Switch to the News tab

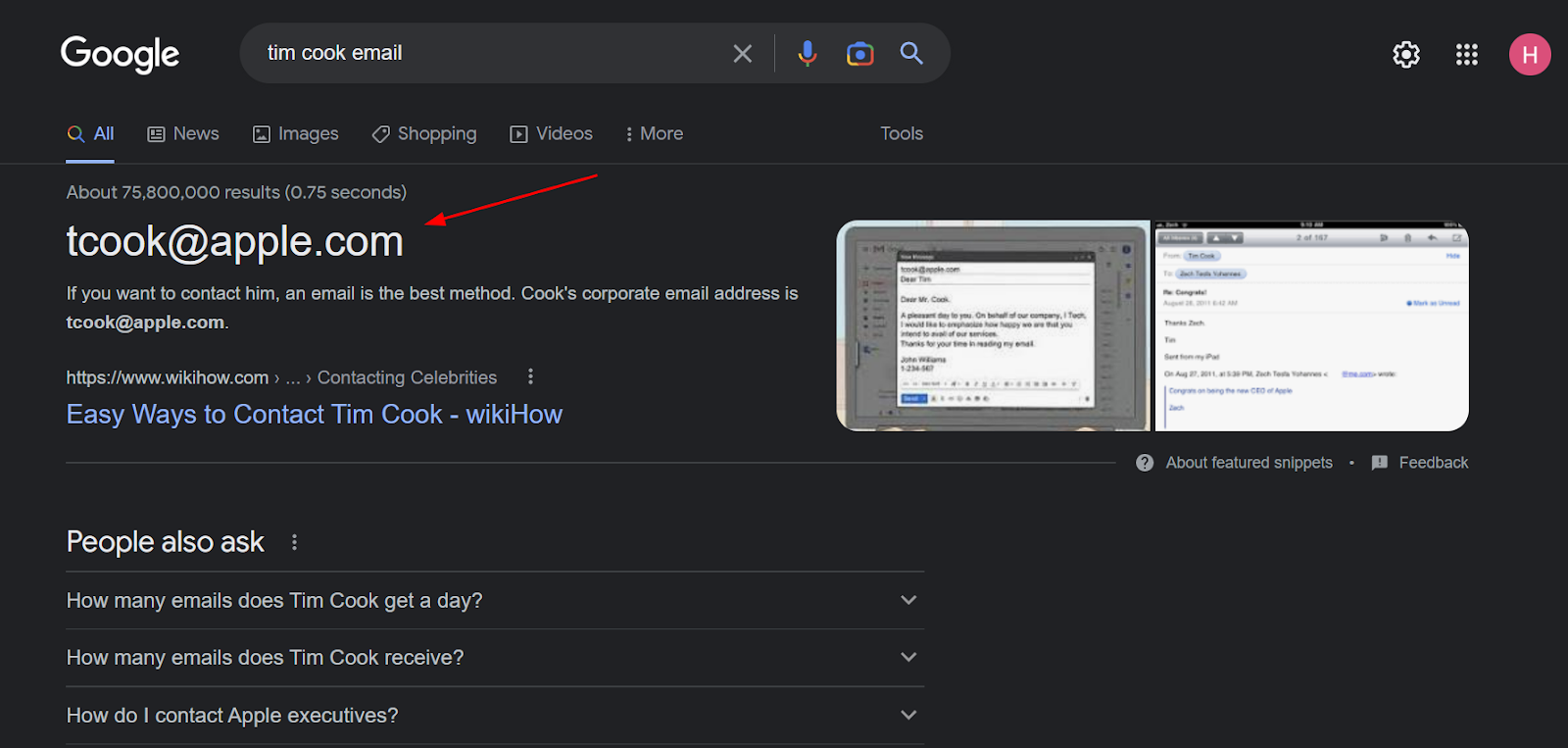pos(183,134)
